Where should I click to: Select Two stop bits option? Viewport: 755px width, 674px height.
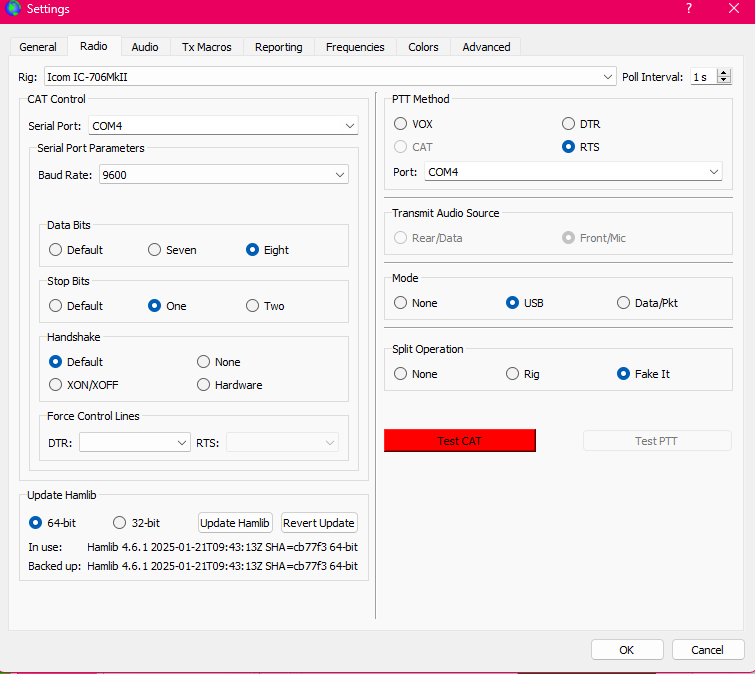[x=253, y=306]
